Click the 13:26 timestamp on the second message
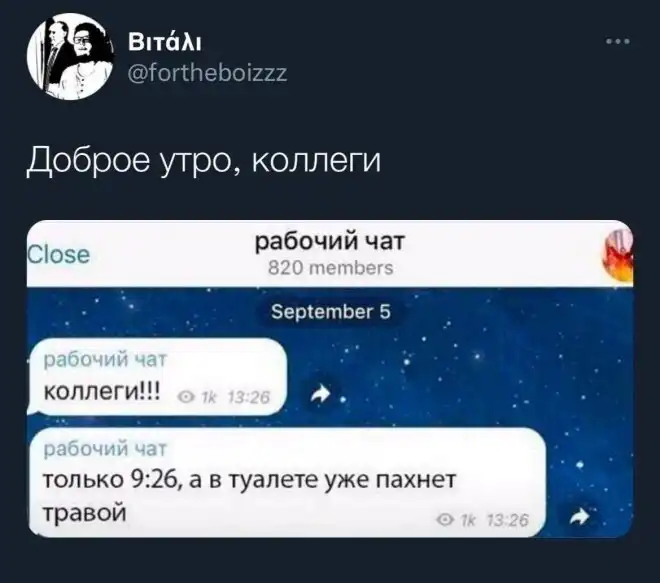Viewport: 660px width, 583px height. [507, 520]
